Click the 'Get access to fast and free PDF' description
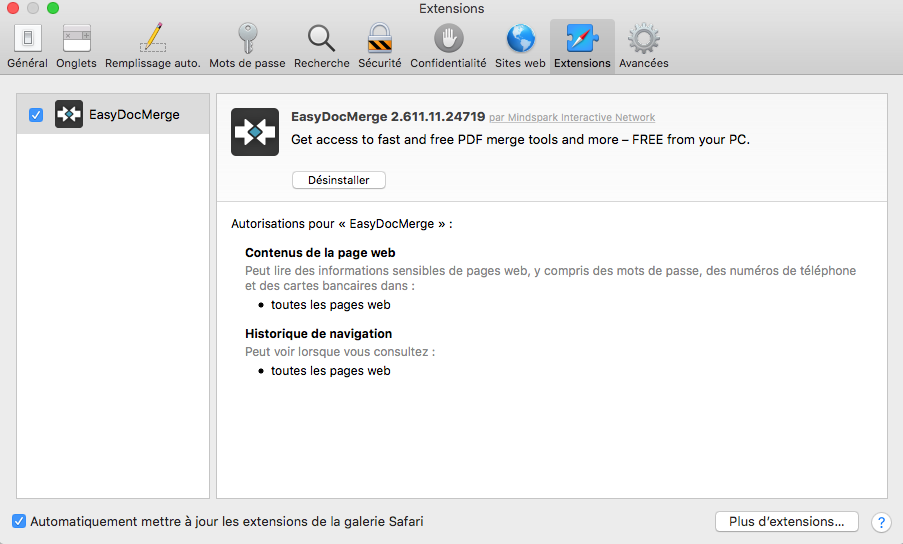The height and width of the screenshot is (544, 903). [x=520, y=140]
